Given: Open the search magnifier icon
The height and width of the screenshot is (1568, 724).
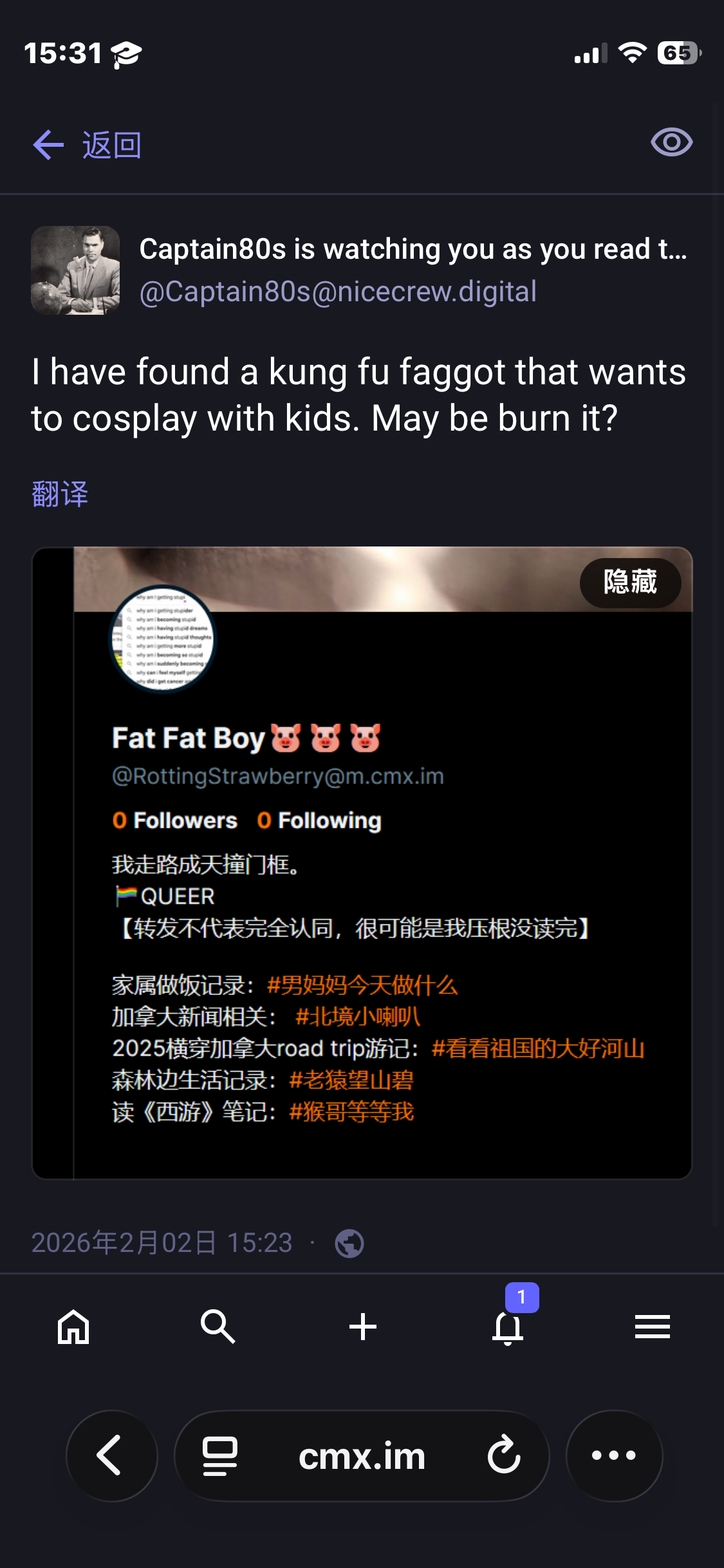Looking at the screenshot, I should pyautogui.click(x=218, y=1327).
